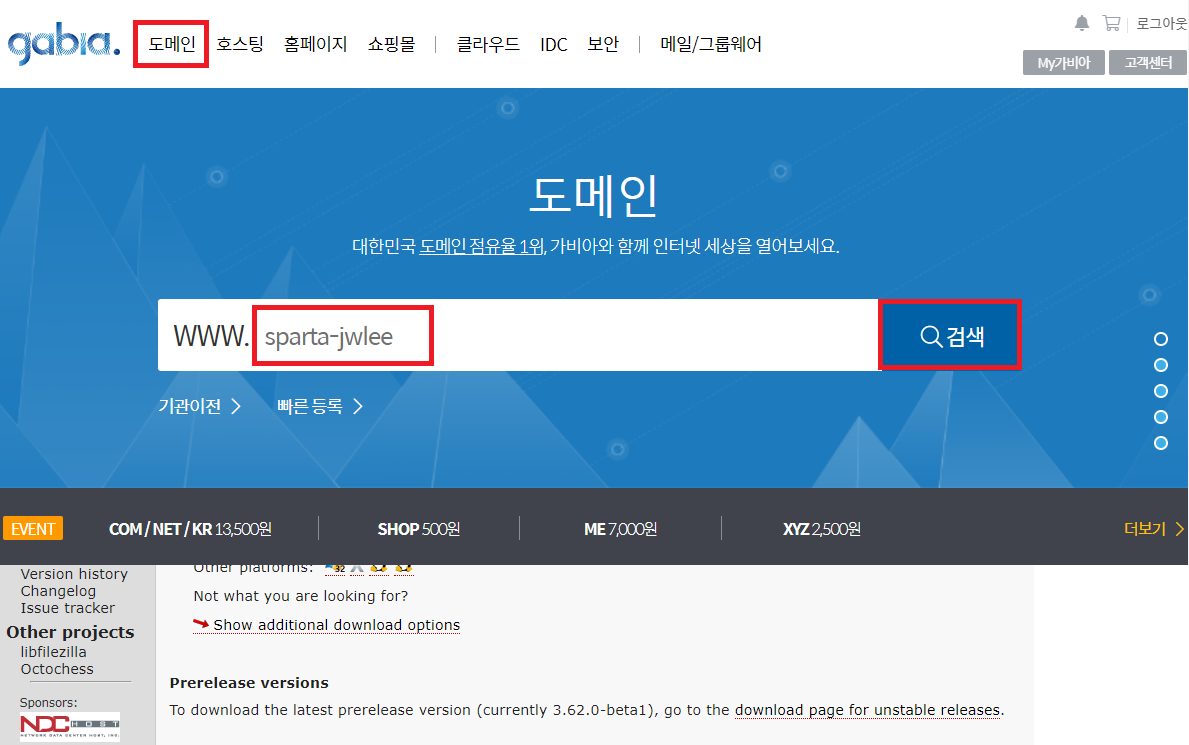The height and width of the screenshot is (745, 1189).
Task: Click the EVENT badge
Action: [x=33, y=529]
